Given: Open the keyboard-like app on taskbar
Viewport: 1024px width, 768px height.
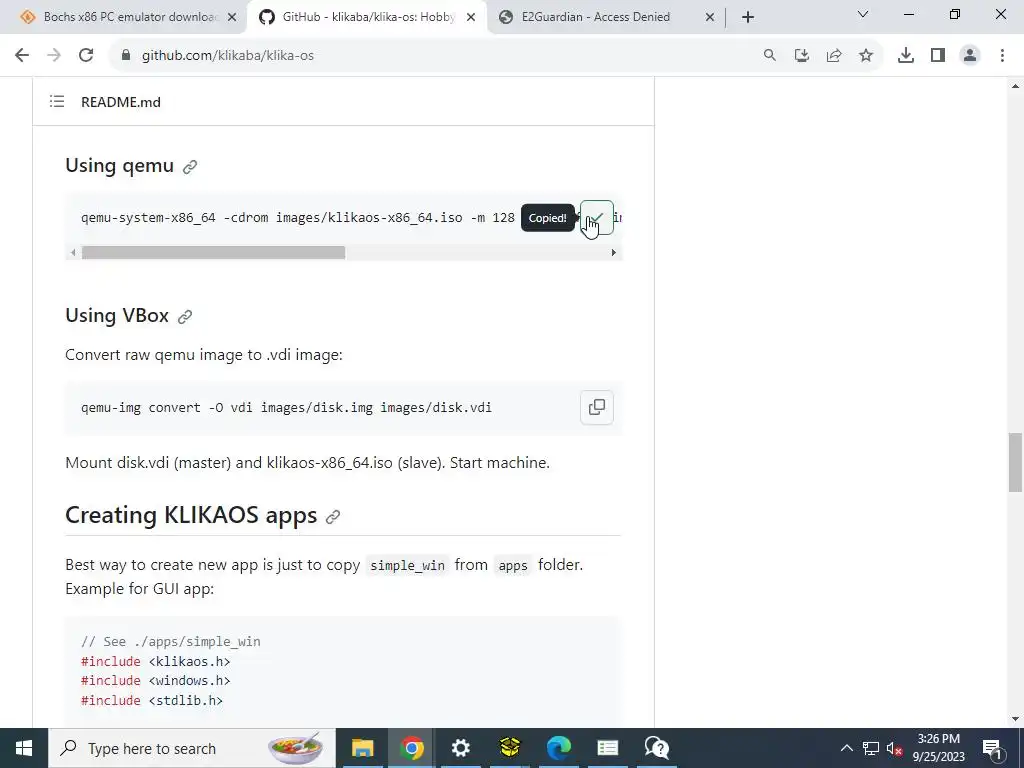Looking at the screenshot, I should [607, 748].
